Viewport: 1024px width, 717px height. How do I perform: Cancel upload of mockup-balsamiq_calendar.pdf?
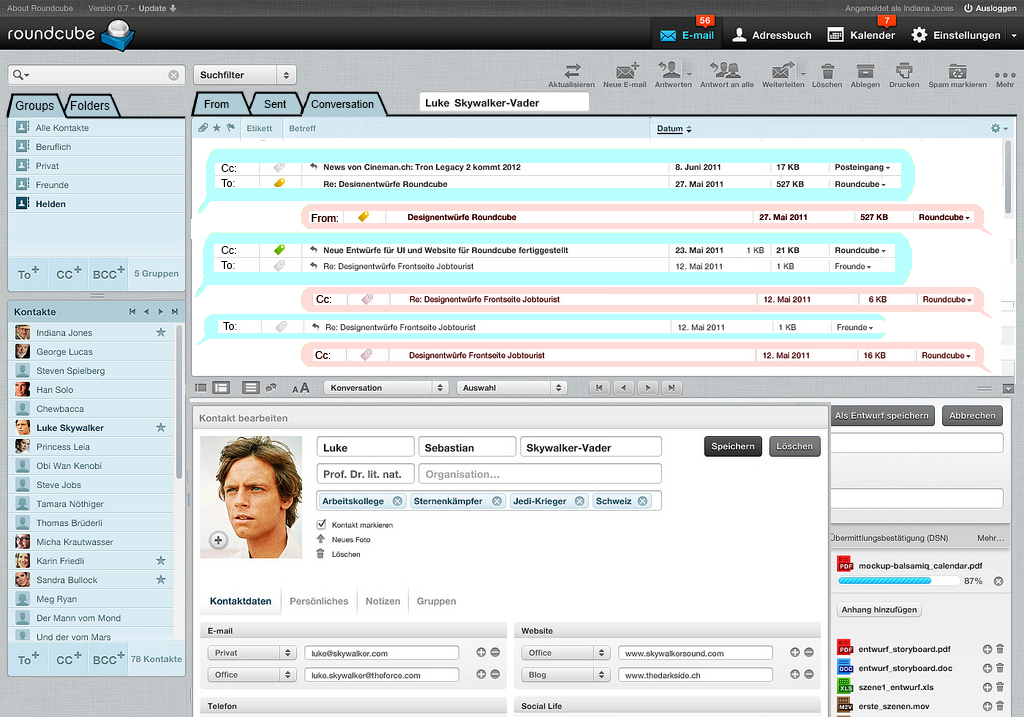click(999, 581)
